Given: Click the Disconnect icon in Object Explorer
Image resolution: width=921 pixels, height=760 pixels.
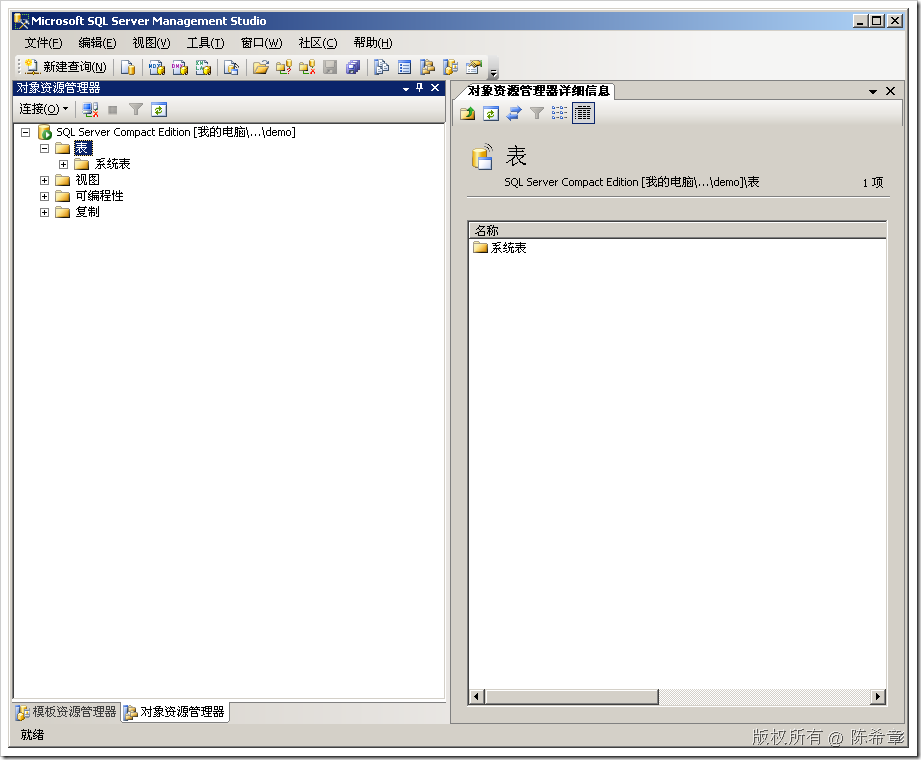Looking at the screenshot, I should click(90, 110).
